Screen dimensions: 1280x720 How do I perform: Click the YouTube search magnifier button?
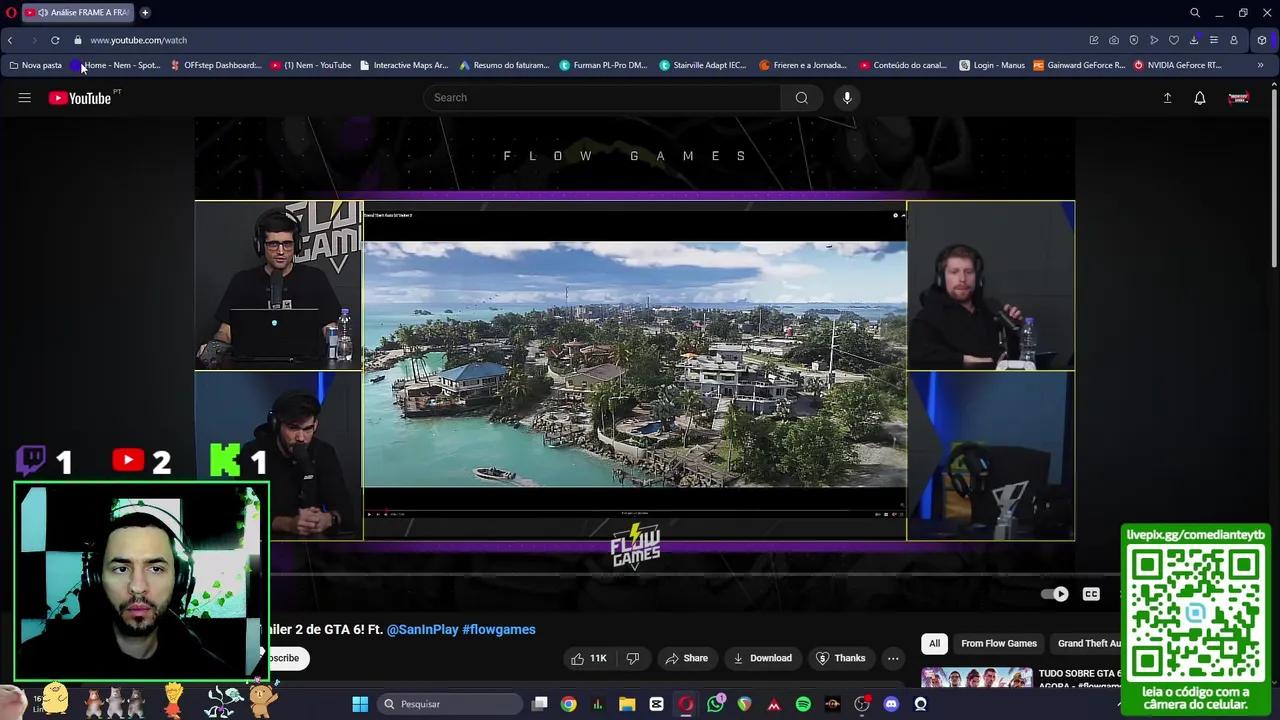click(801, 98)
